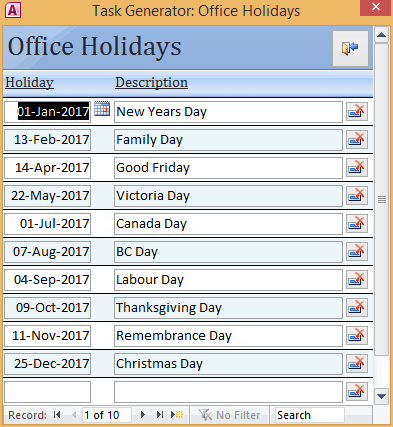Delete the New Years Day record
Screen dimensions: 393x427
click(357, 112)
